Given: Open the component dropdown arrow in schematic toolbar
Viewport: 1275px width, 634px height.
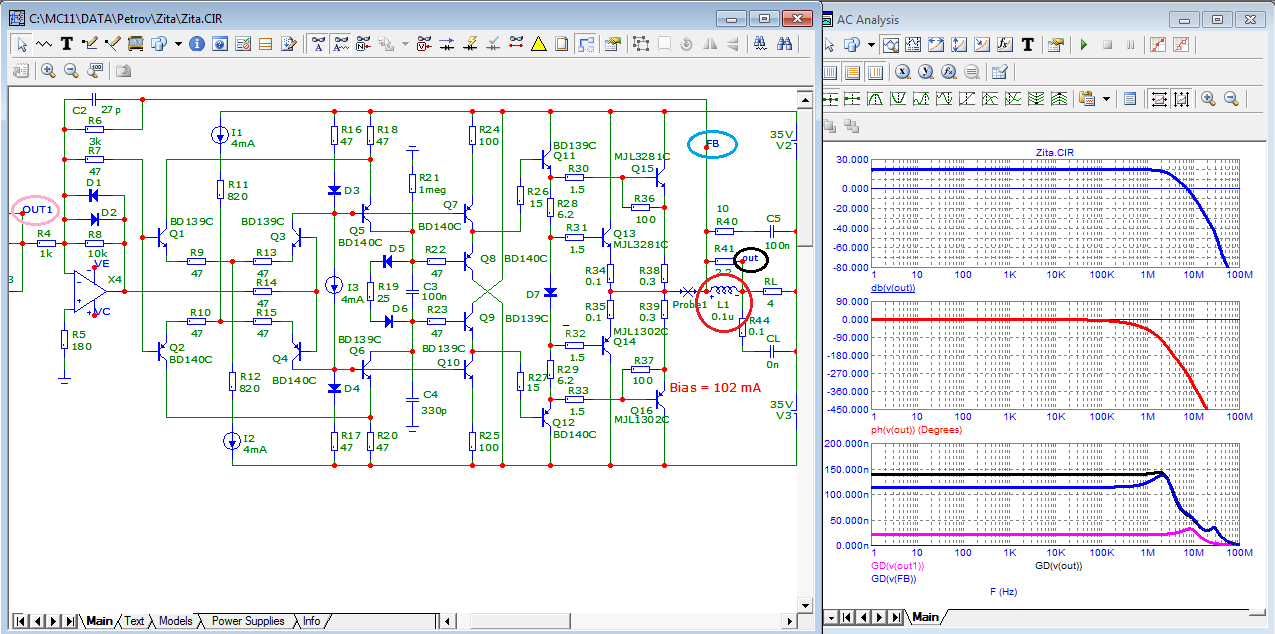Looking at the screenshot, I should [178, 44].
